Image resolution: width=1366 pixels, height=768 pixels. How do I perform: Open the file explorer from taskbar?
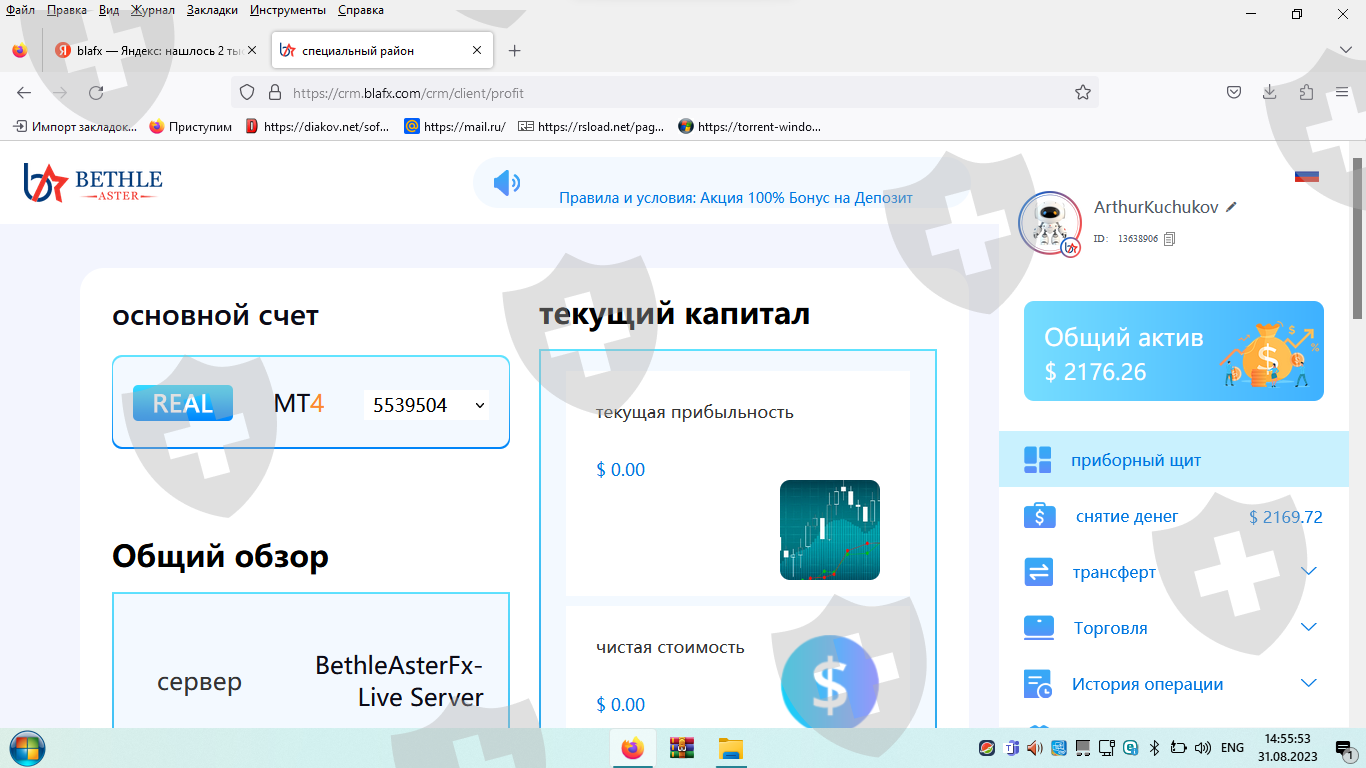pos(732,748)
